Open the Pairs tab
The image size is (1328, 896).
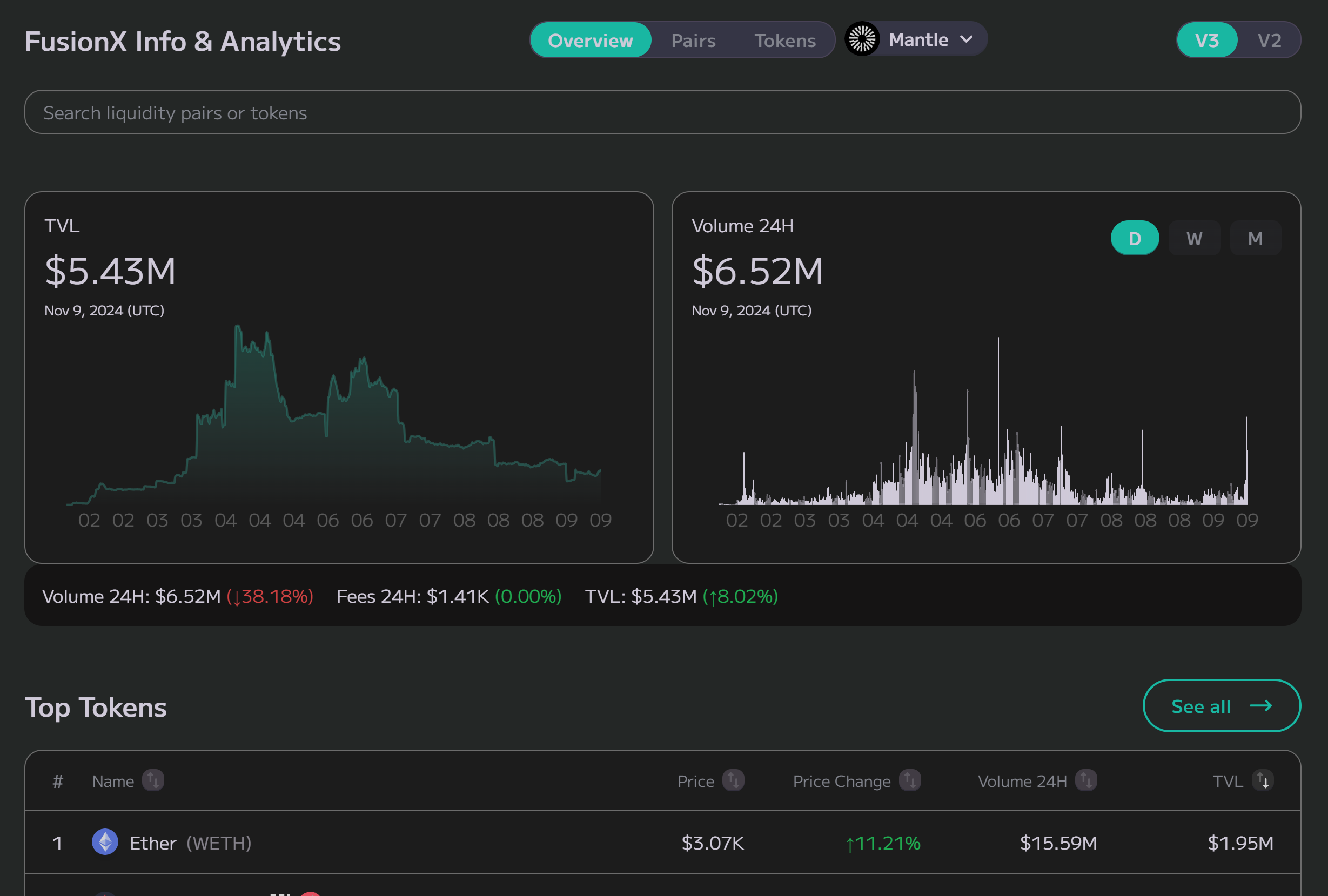tap(693, 40)
